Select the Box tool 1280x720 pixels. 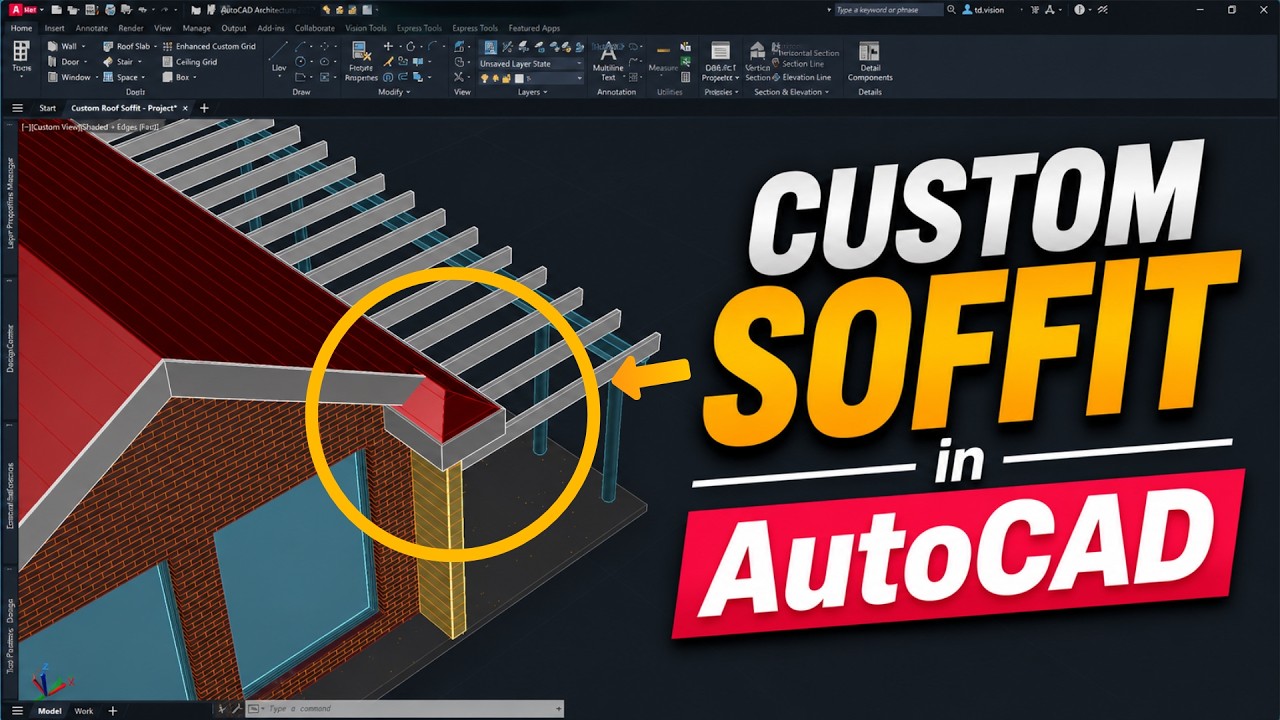click(175, 77)
